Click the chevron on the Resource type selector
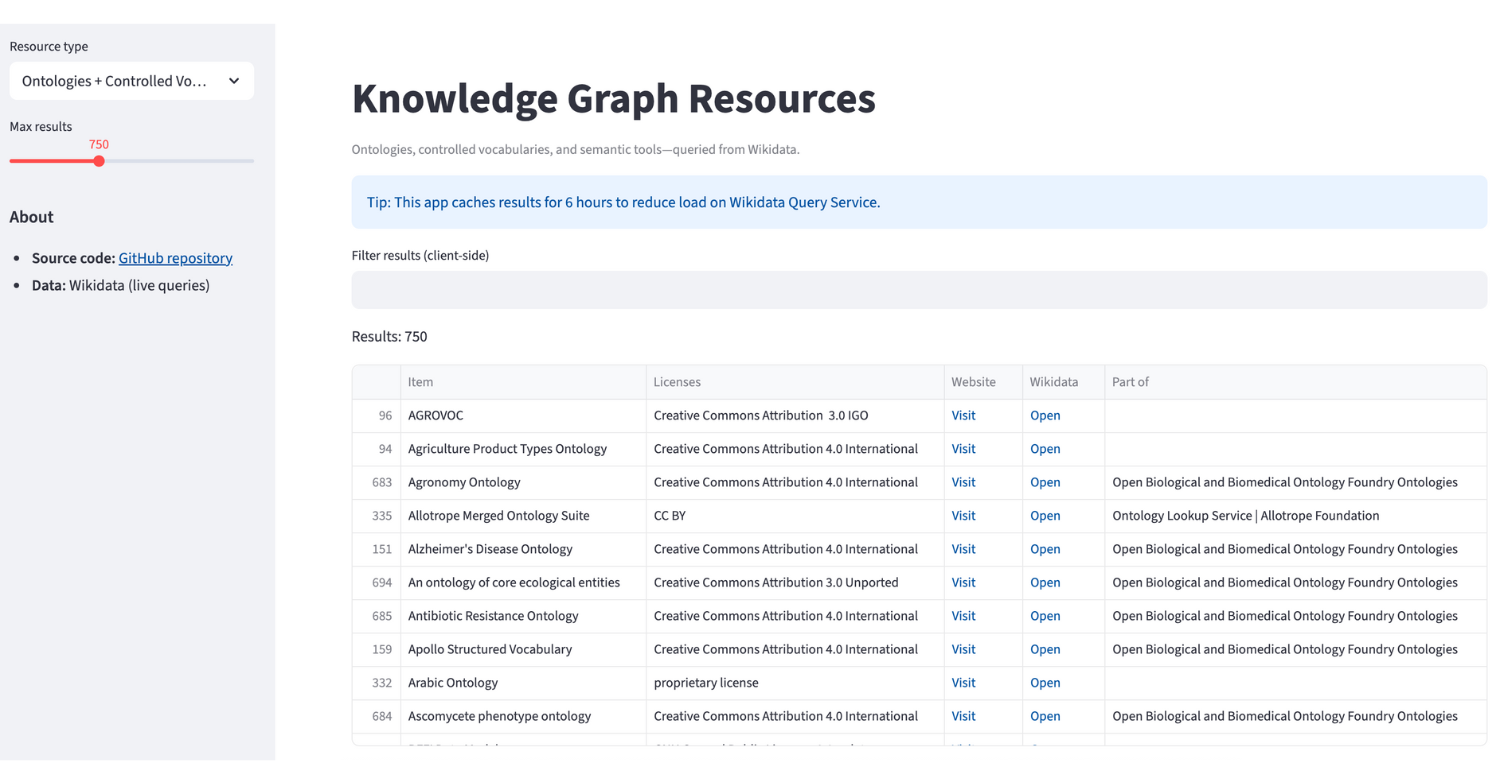Screen dimensions: 1500x784 [x=233, y=81]
